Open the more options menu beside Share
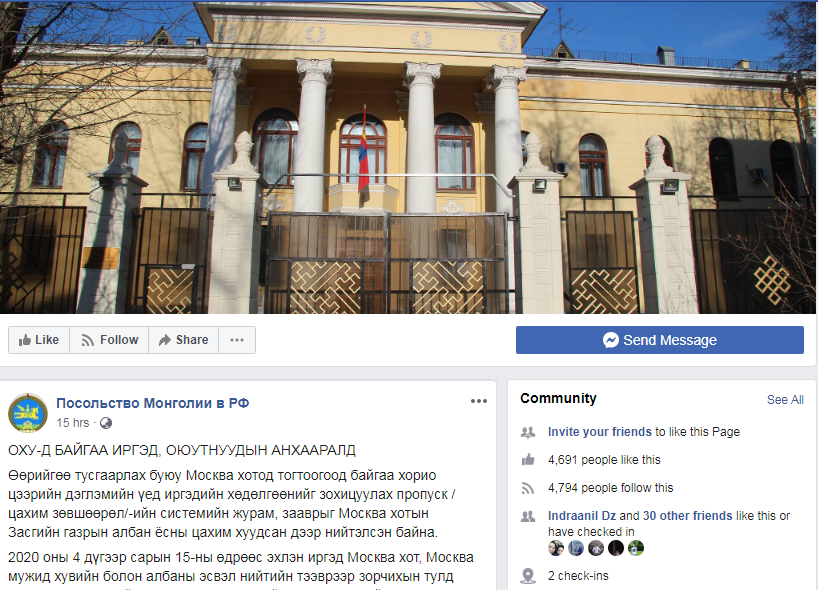 (237, 340)
